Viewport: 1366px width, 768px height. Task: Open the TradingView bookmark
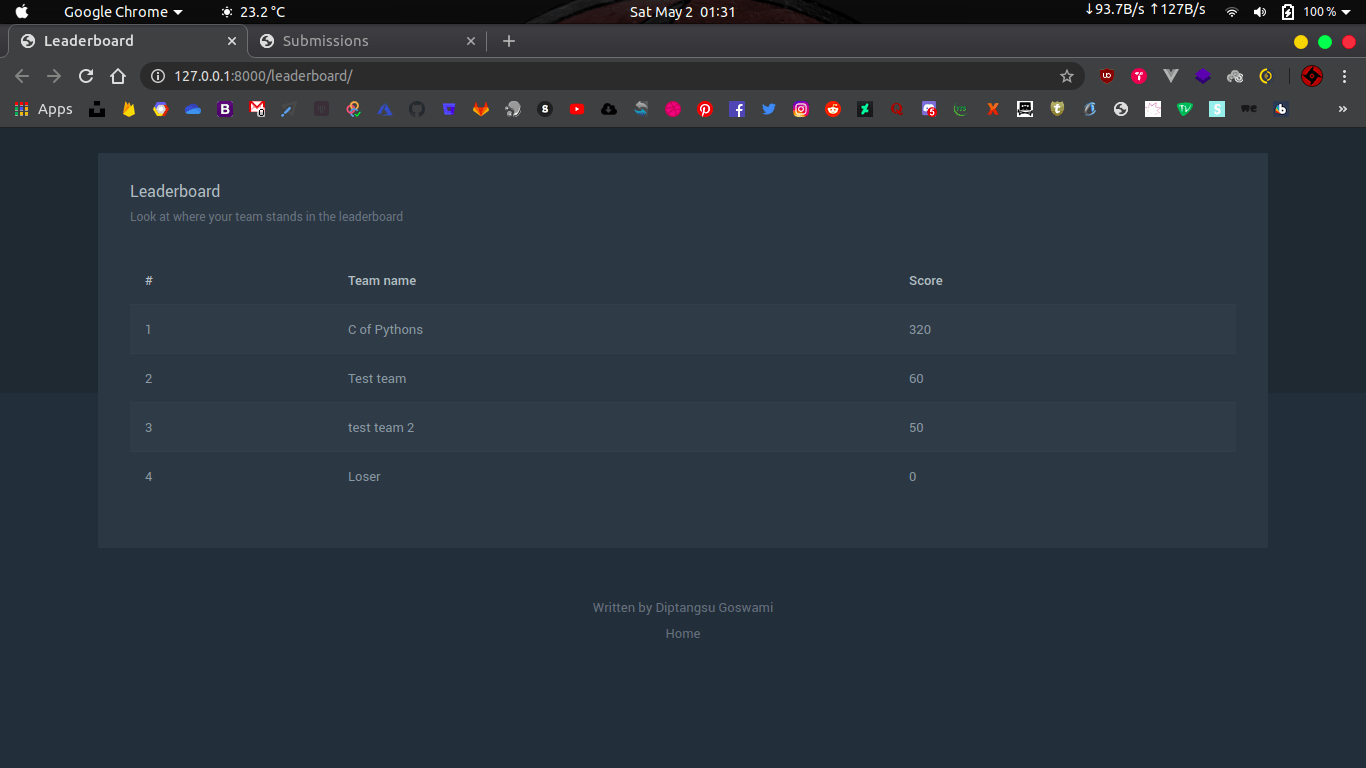[1185, 109]
